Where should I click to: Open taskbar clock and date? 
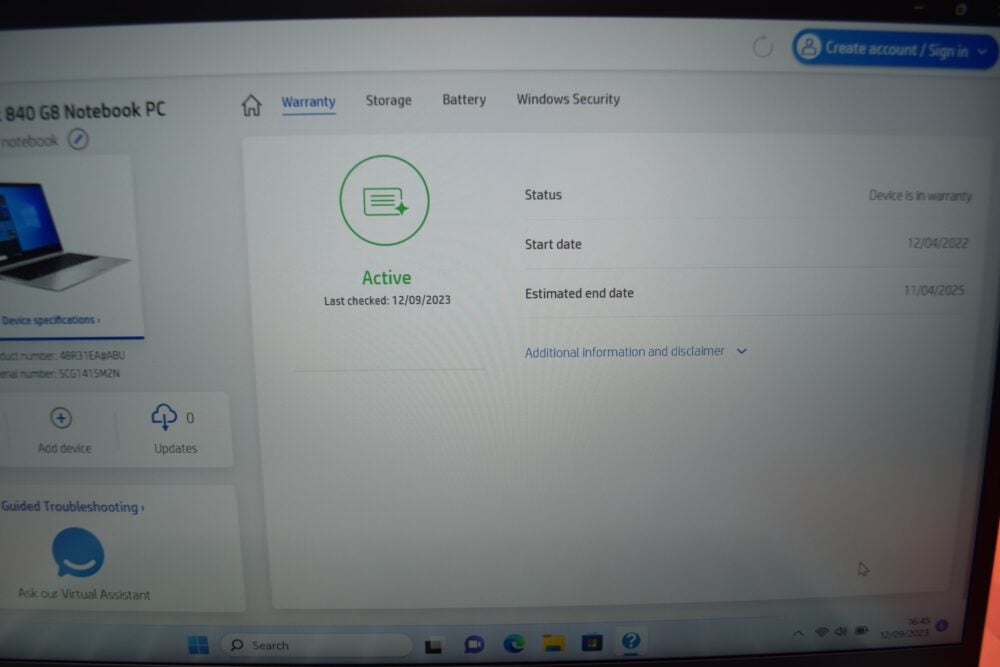[x=905, y=627]
